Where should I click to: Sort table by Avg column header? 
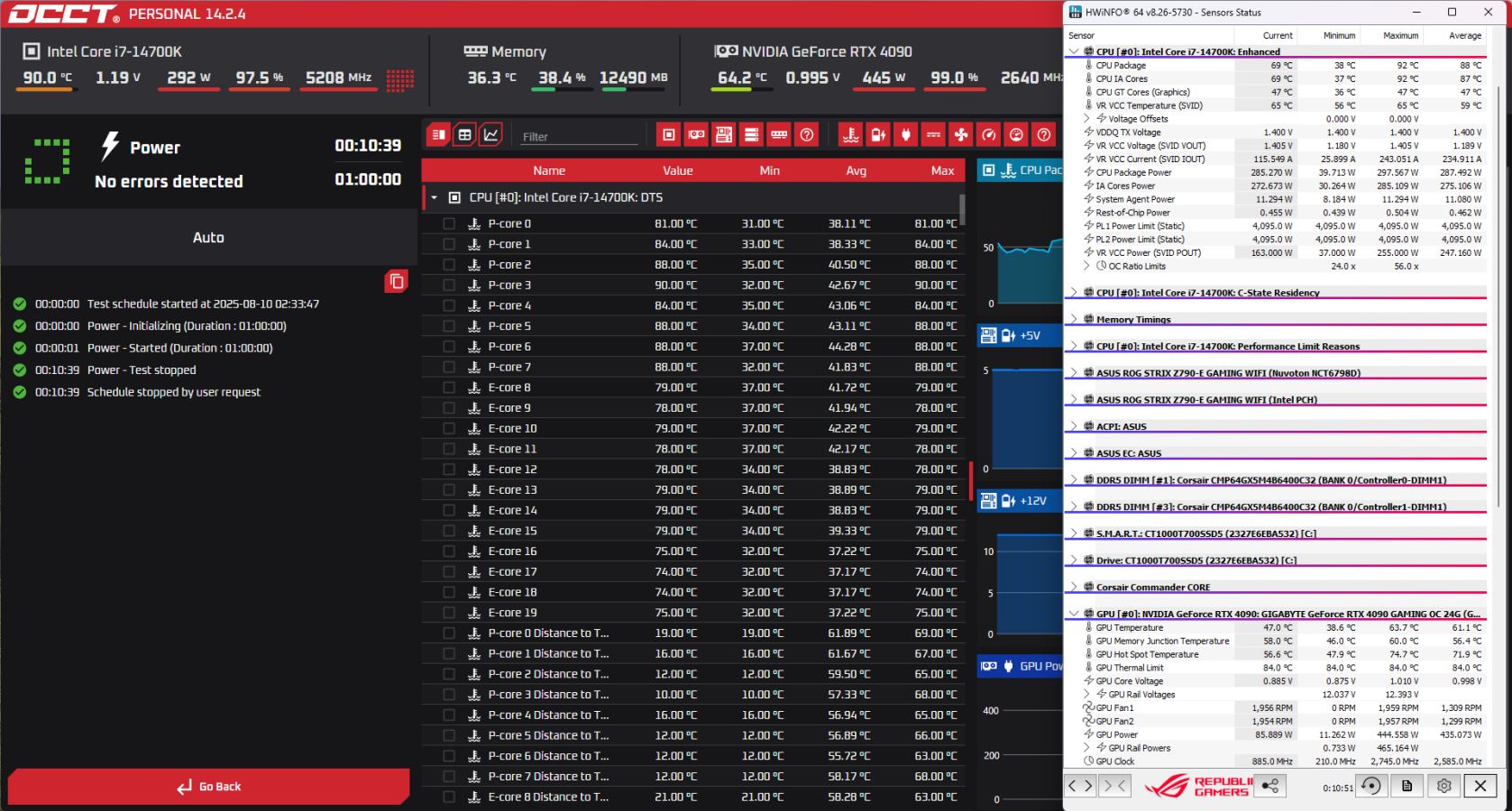856,170
